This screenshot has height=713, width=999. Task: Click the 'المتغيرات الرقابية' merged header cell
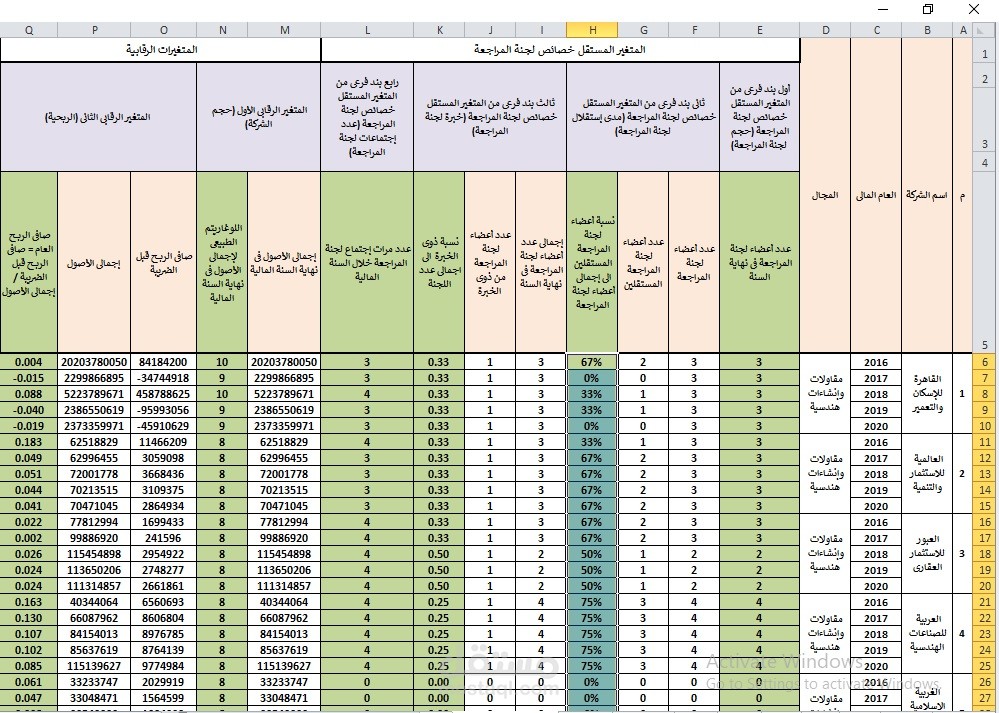click(x=161, y=50)
